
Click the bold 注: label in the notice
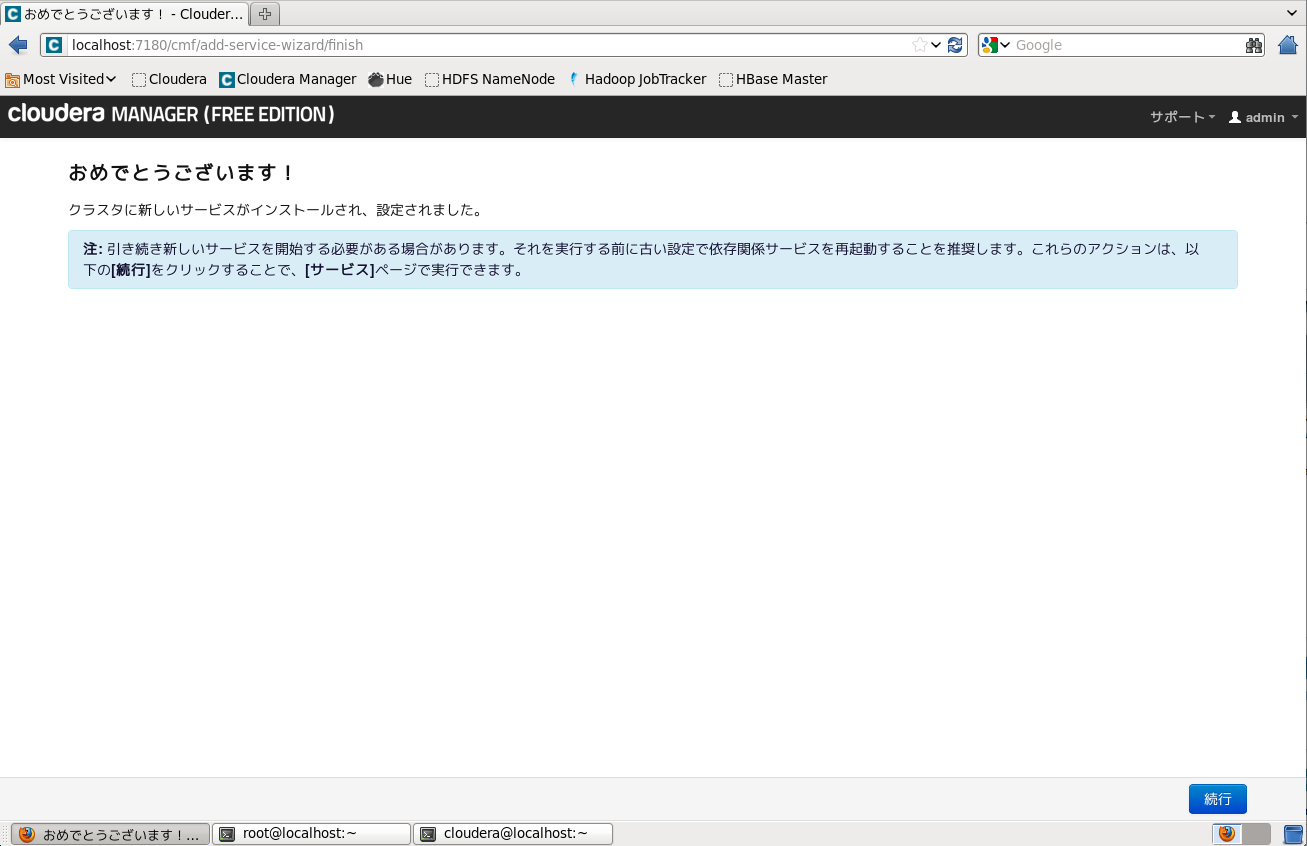click(93, 249)
